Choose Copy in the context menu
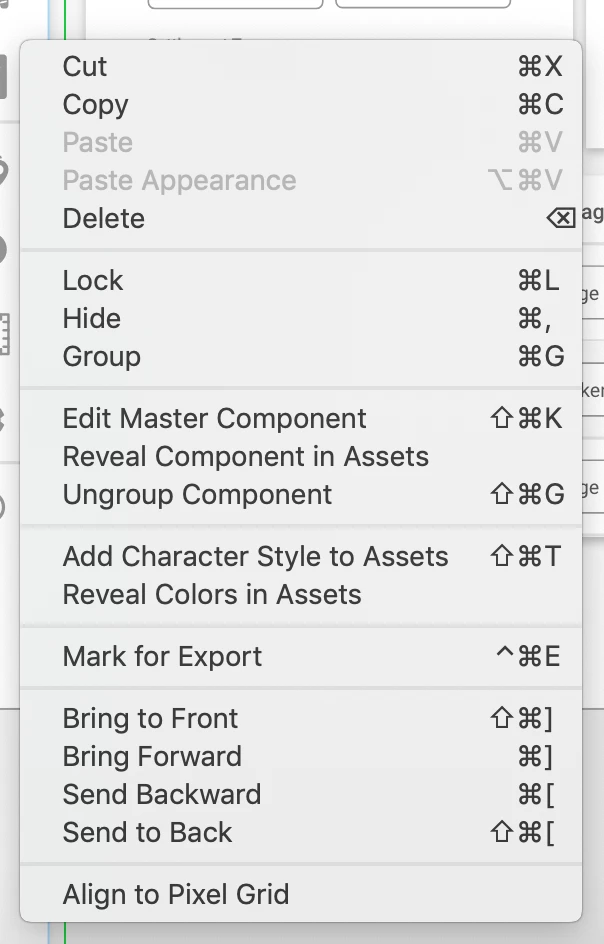 coord(95,105)
